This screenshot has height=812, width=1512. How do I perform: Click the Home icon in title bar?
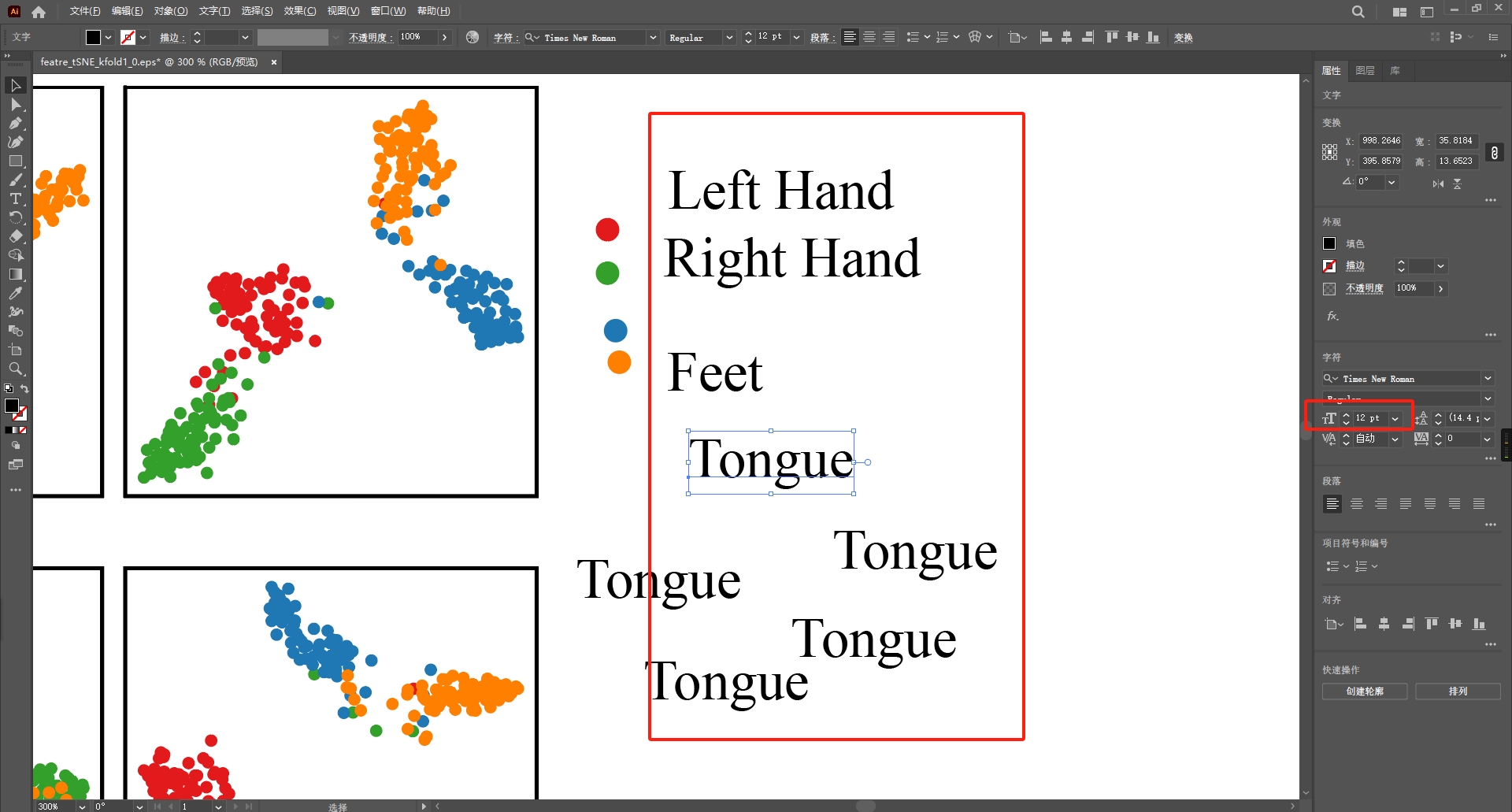[x=39, y=12]
